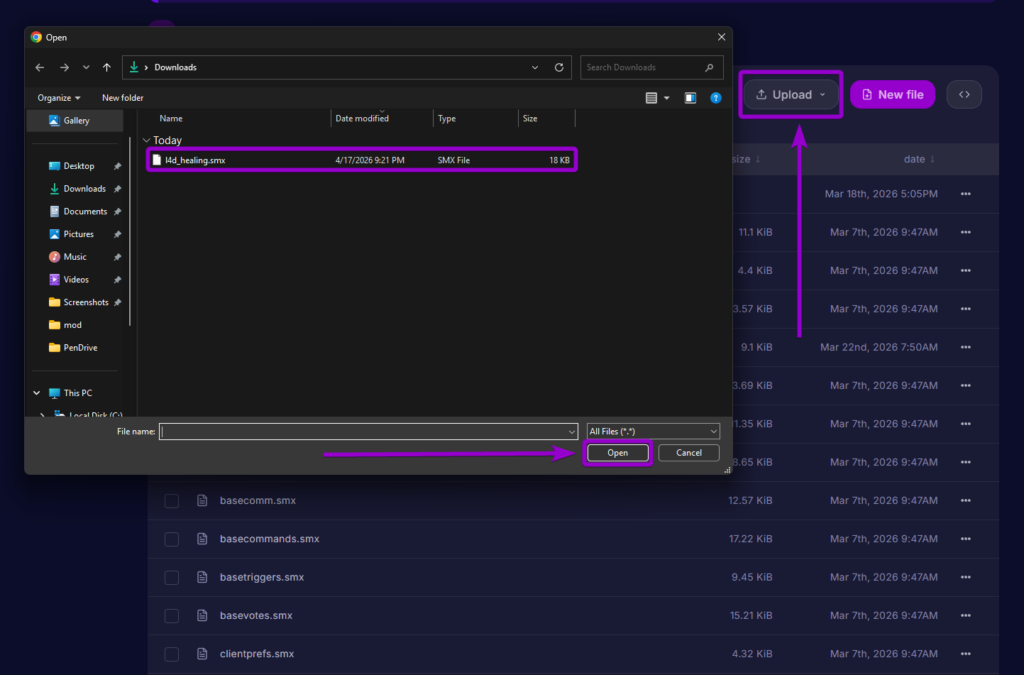The width and height of the screenshot is (1024, 675).
Task: Toggle the preview pane icon
Action: 690,98
